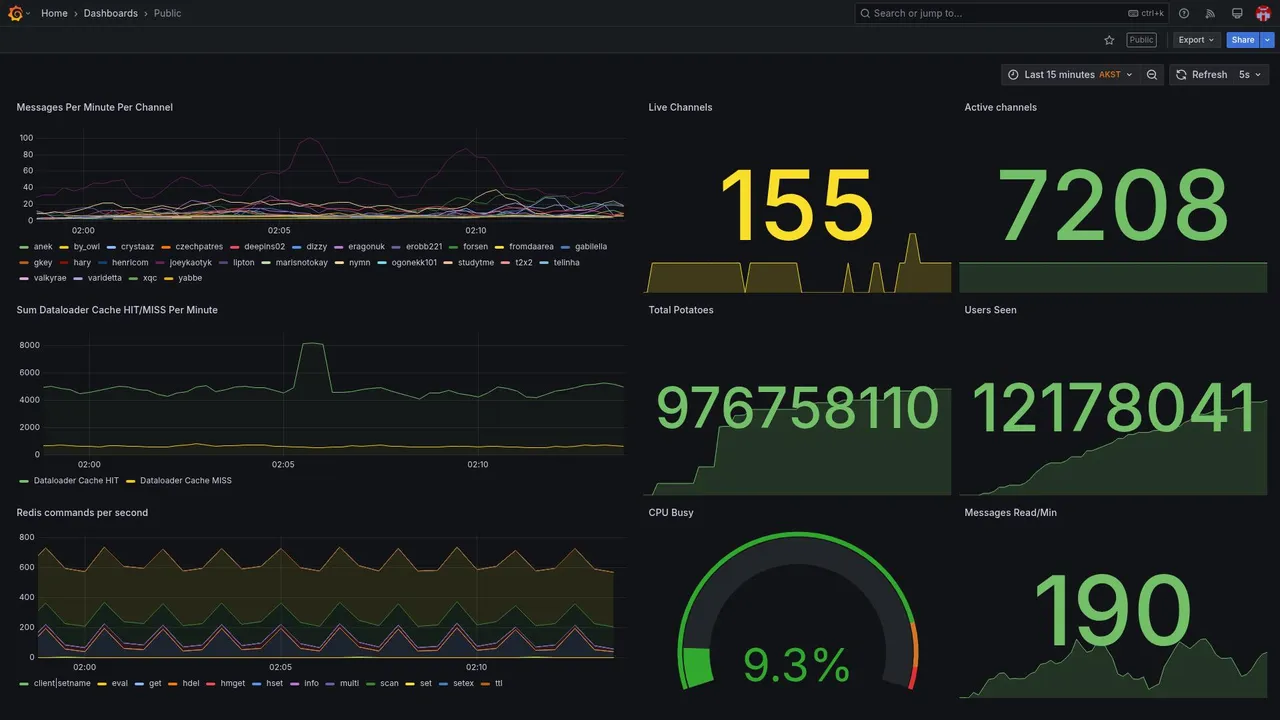Open the help question mark icon
Image resolution: width=1280 pixels, height=720 pixels.
pos(1184,13)
